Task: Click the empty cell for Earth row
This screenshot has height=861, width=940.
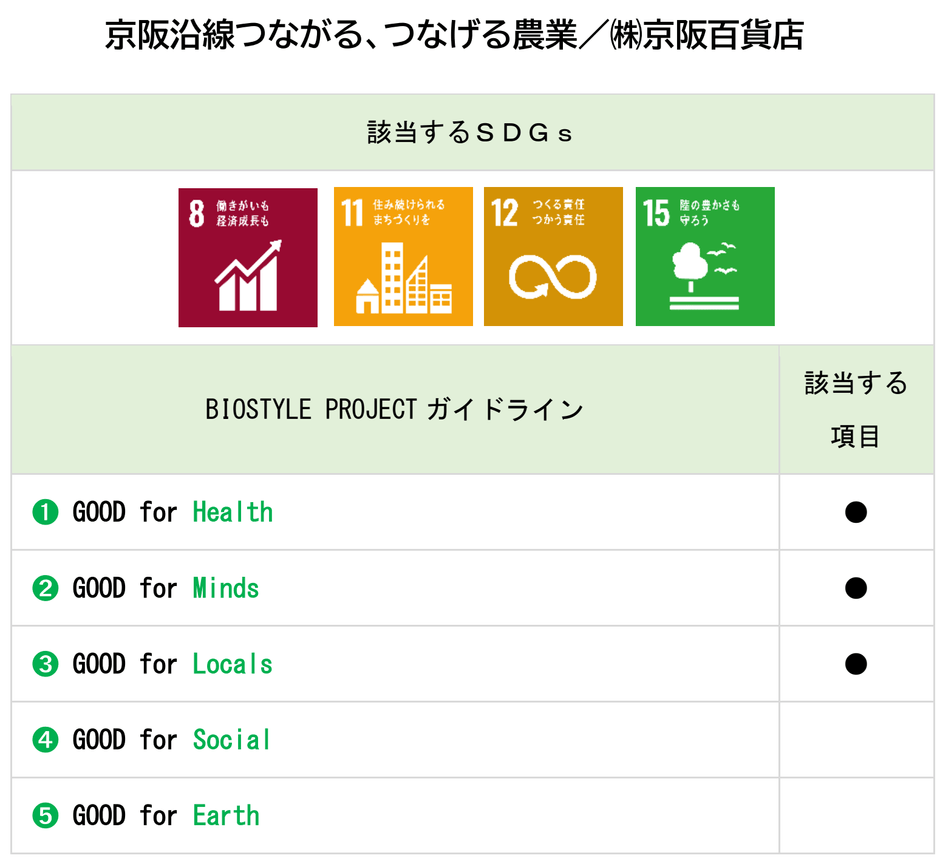Action: pos(855,816)
